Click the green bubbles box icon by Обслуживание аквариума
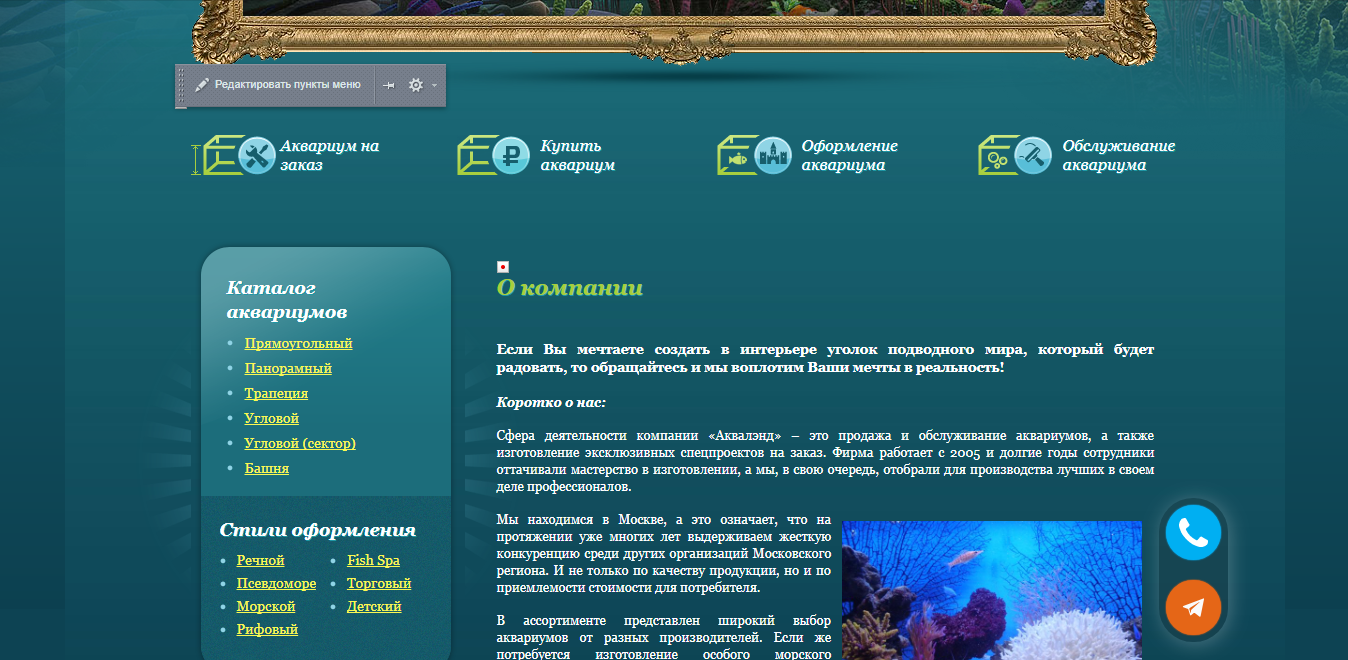Screen dimensions: 1348x660 click(998, 155)
